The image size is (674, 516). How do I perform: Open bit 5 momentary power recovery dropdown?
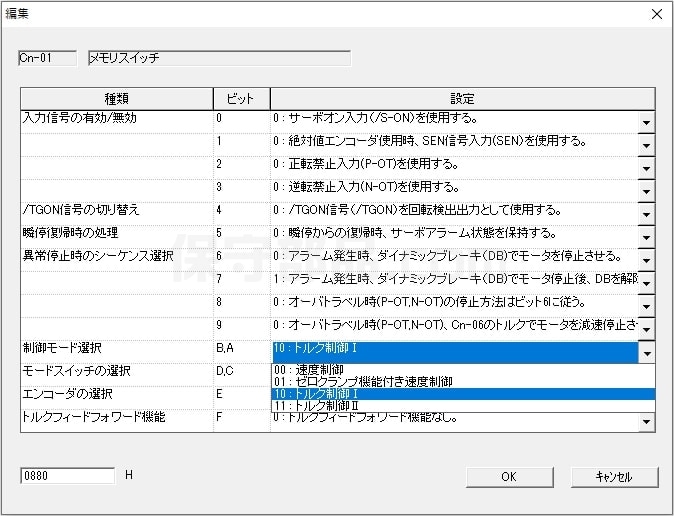(646, 237)
